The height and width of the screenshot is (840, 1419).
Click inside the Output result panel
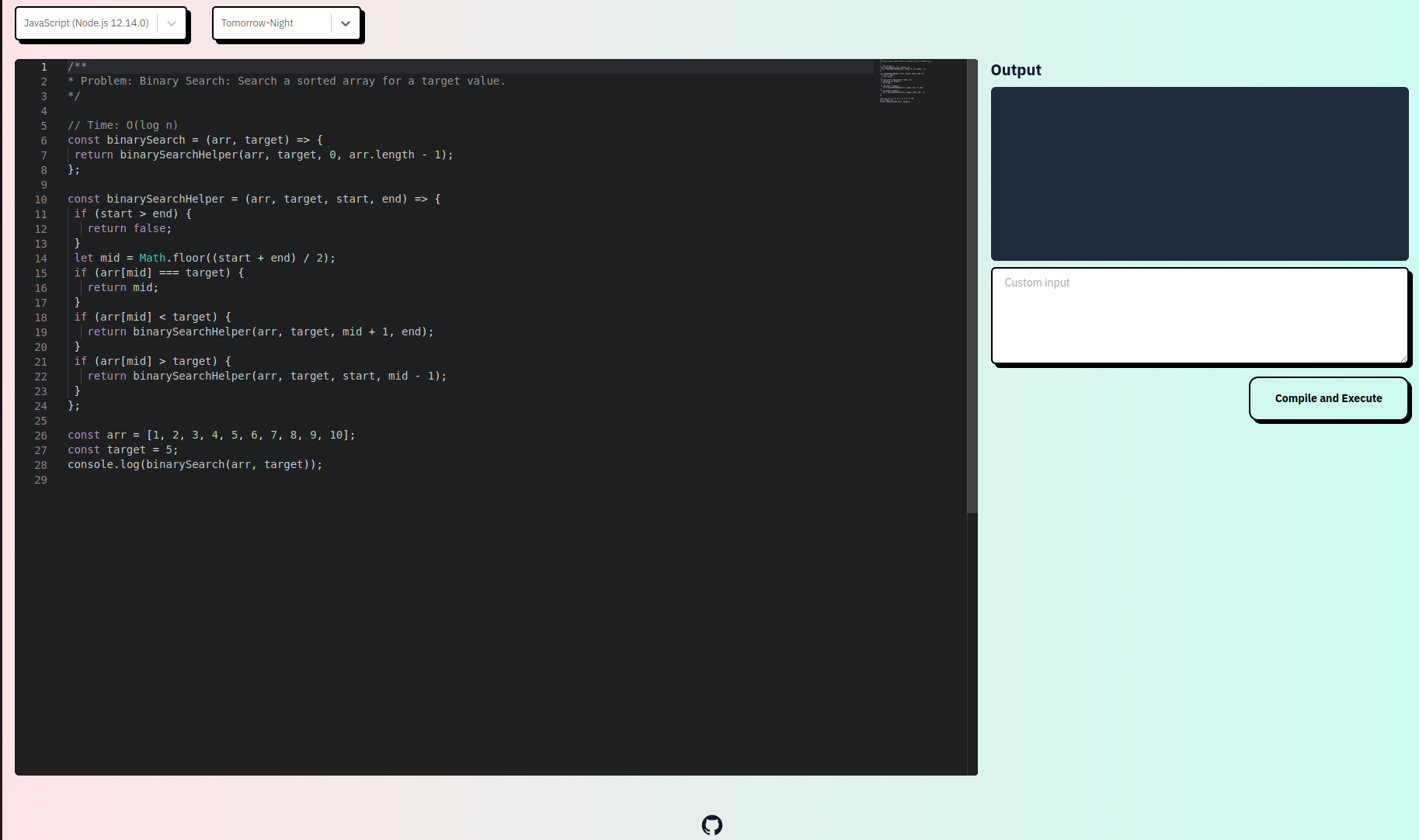(x=1199, y=174)
